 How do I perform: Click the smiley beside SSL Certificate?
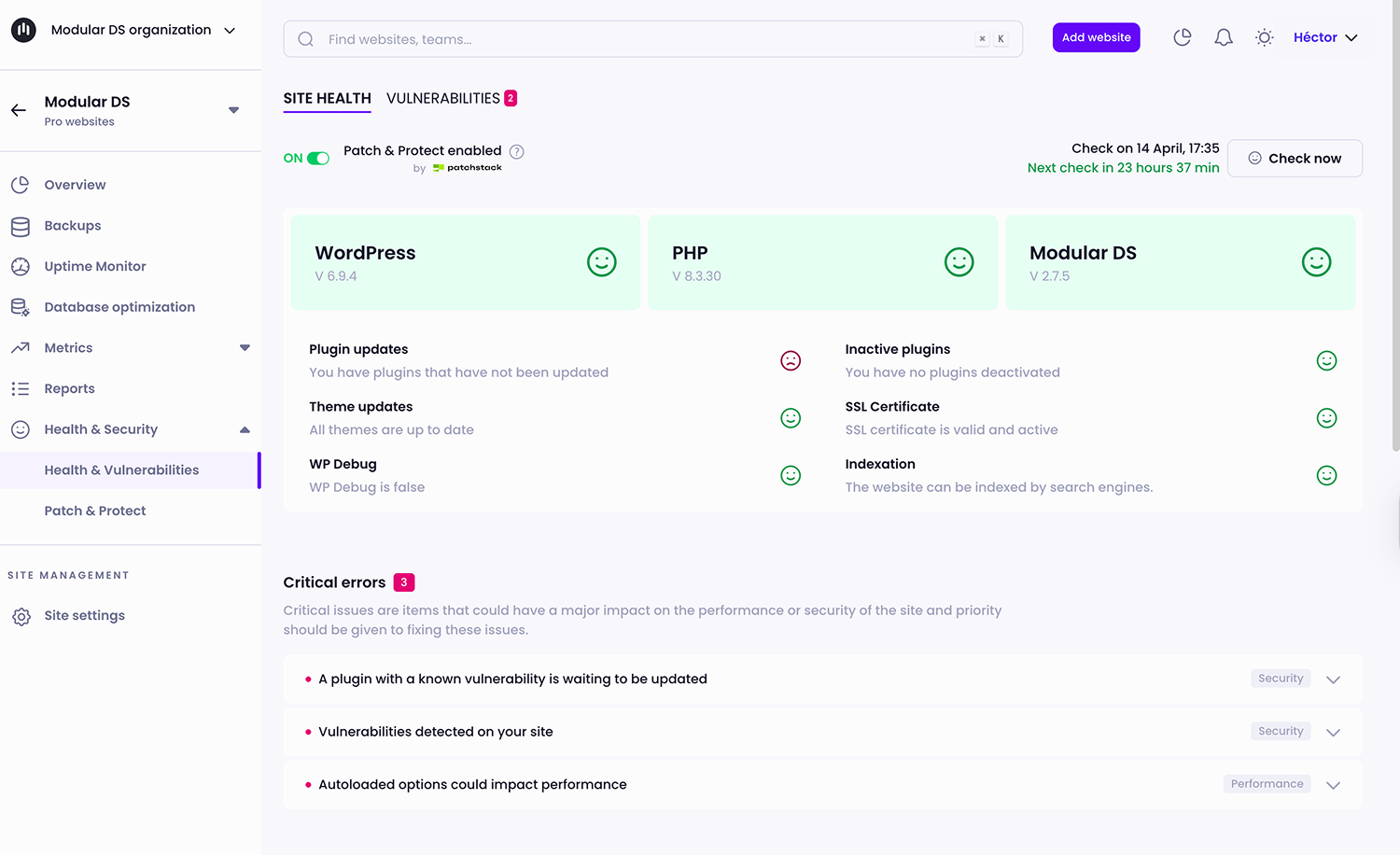1326,418
